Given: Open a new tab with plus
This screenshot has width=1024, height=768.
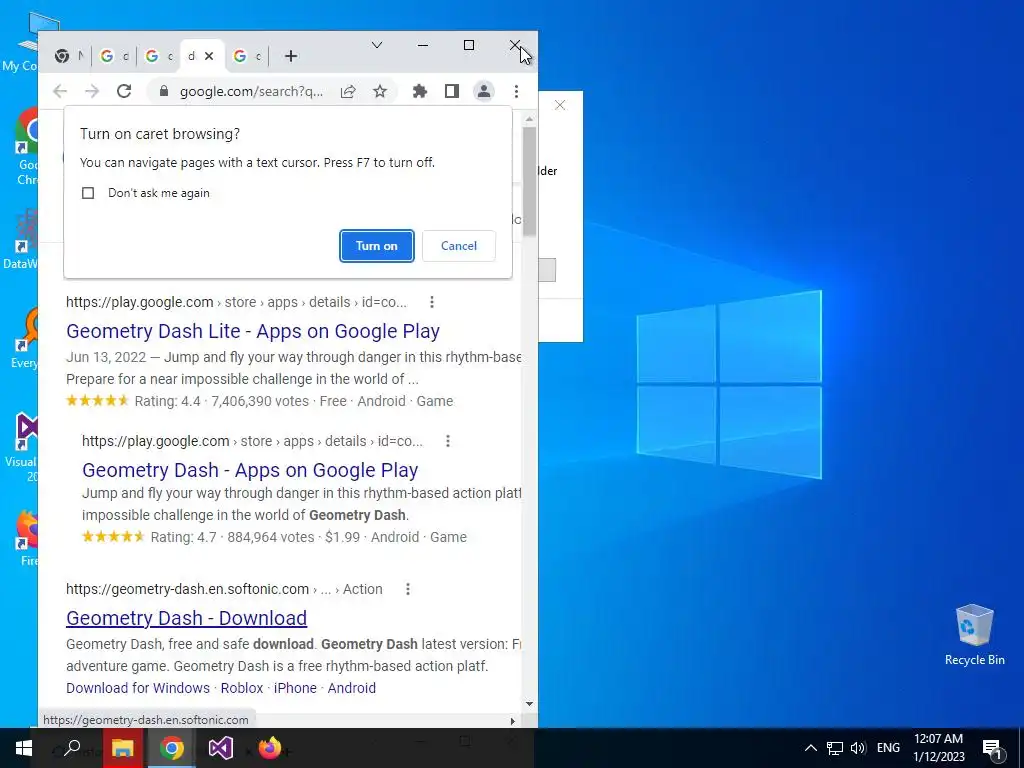Looking at the screenshot, I should [291, 57].
